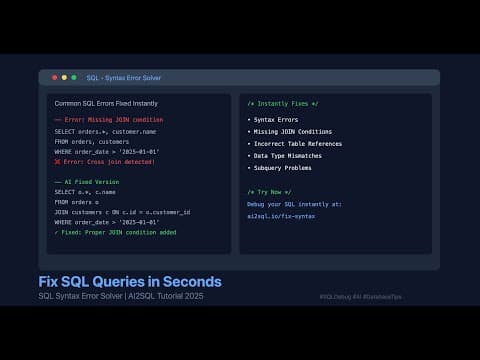Click the 'FROM orders o' line
Image resolution: width=480 pixels, height=360 pixels.
pyautogui.click(x=77, y=202)
